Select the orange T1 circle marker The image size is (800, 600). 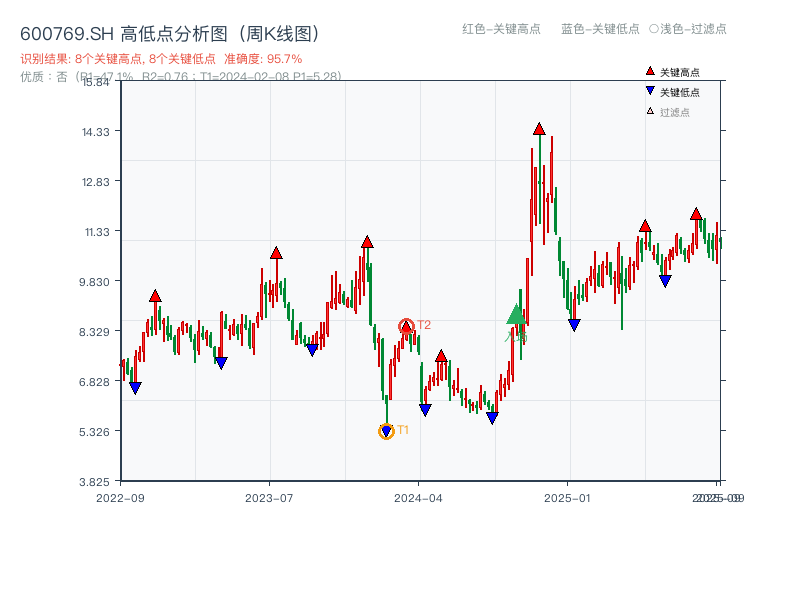point(386,431)
